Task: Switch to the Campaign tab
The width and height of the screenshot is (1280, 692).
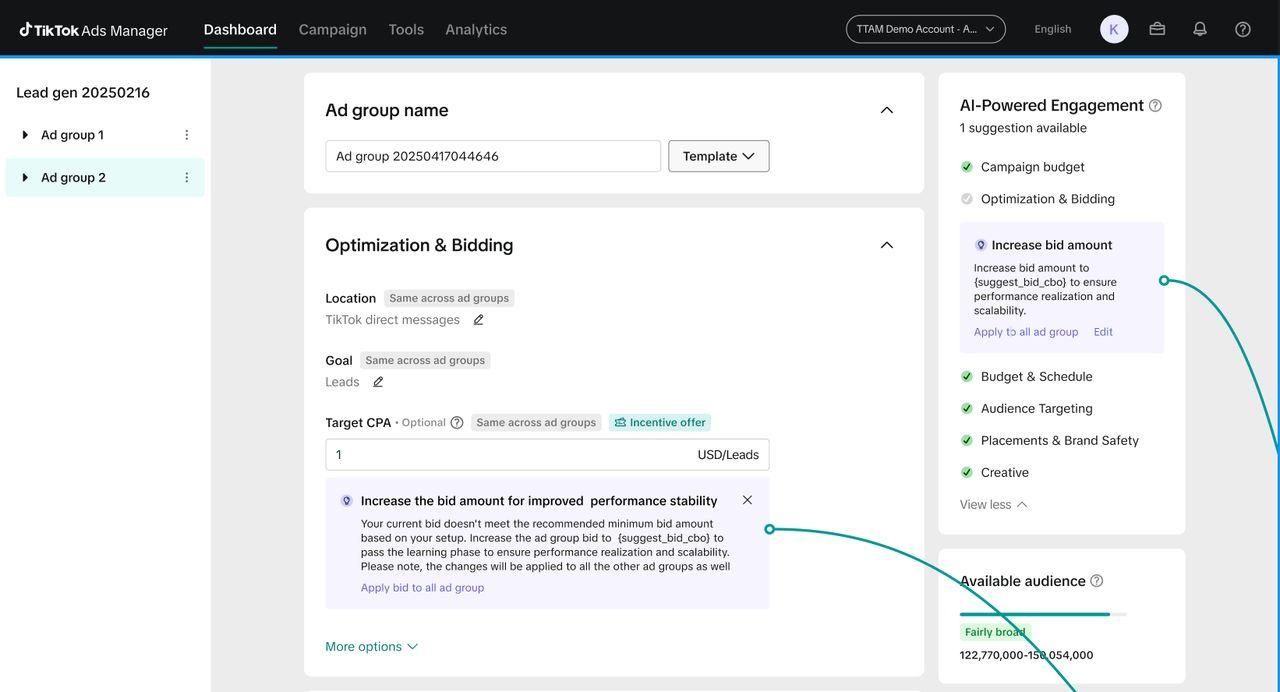Action: (x=332, y=29)
